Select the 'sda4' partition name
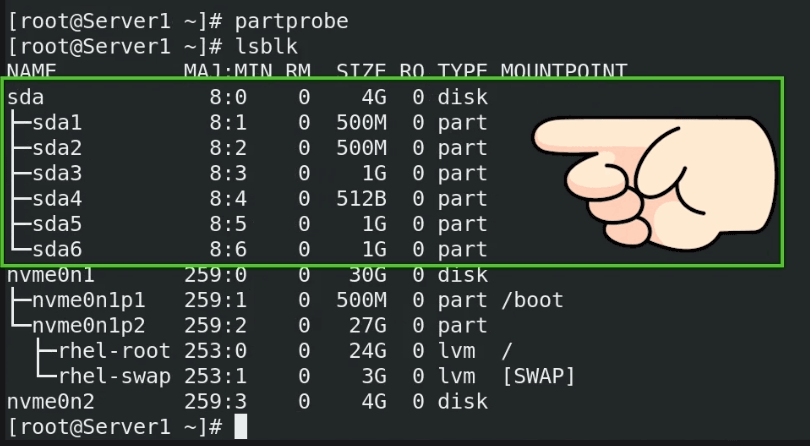Screen dimensions: 810x446 [x=57, y=198]
